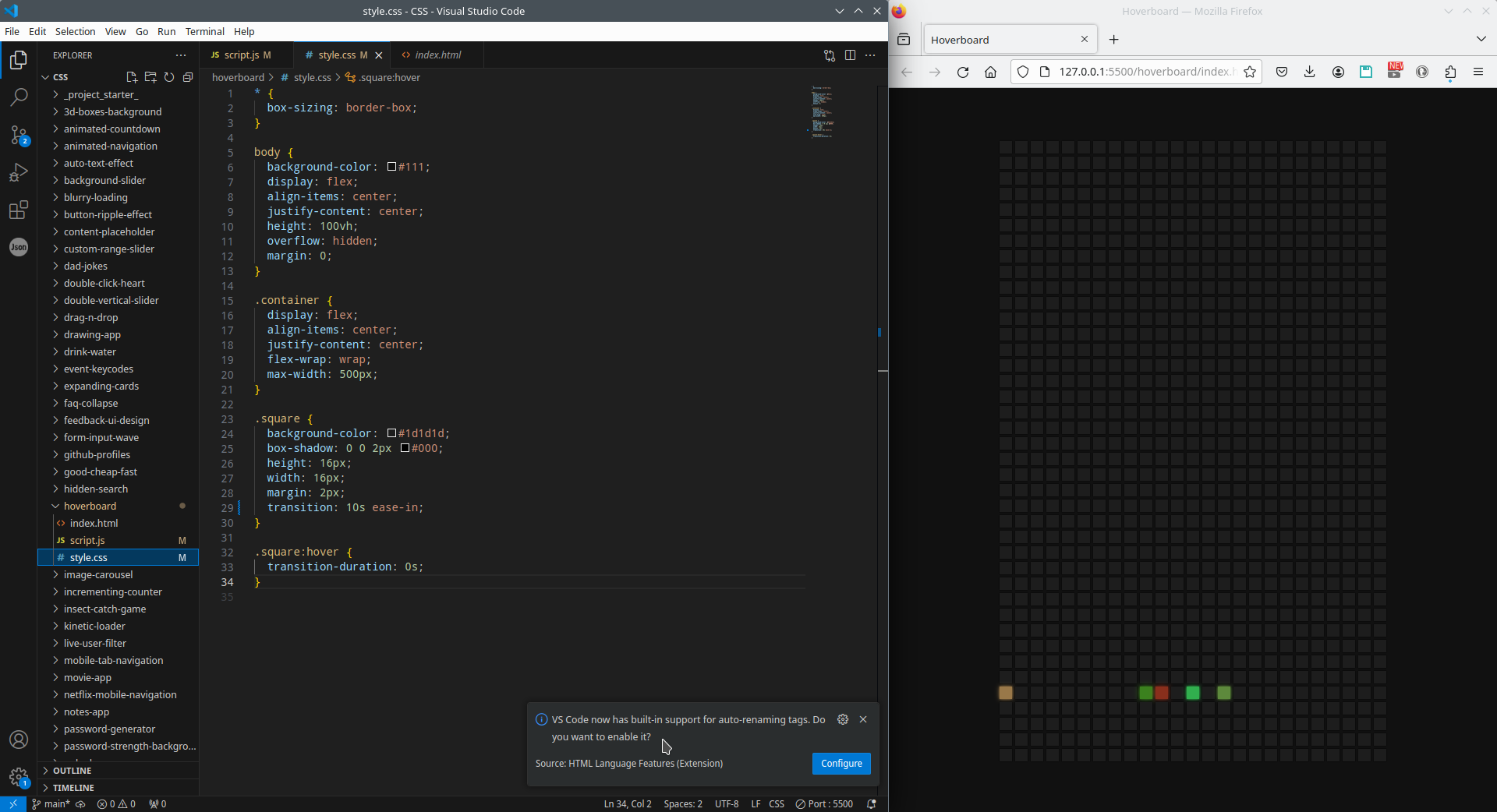1497x812 pixels.
Task: Change the UTF-8 file encoding
Action: (x=727, y=804)
